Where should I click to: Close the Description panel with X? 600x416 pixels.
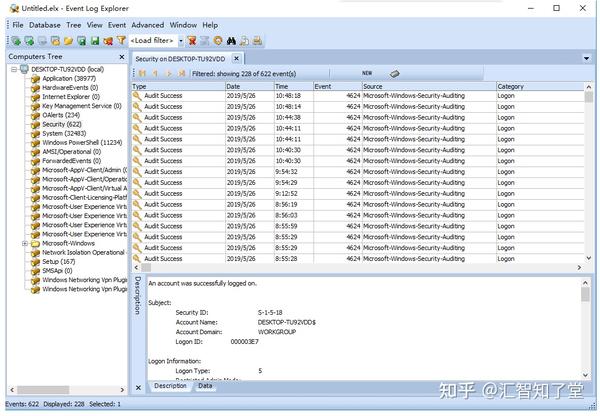138,388
